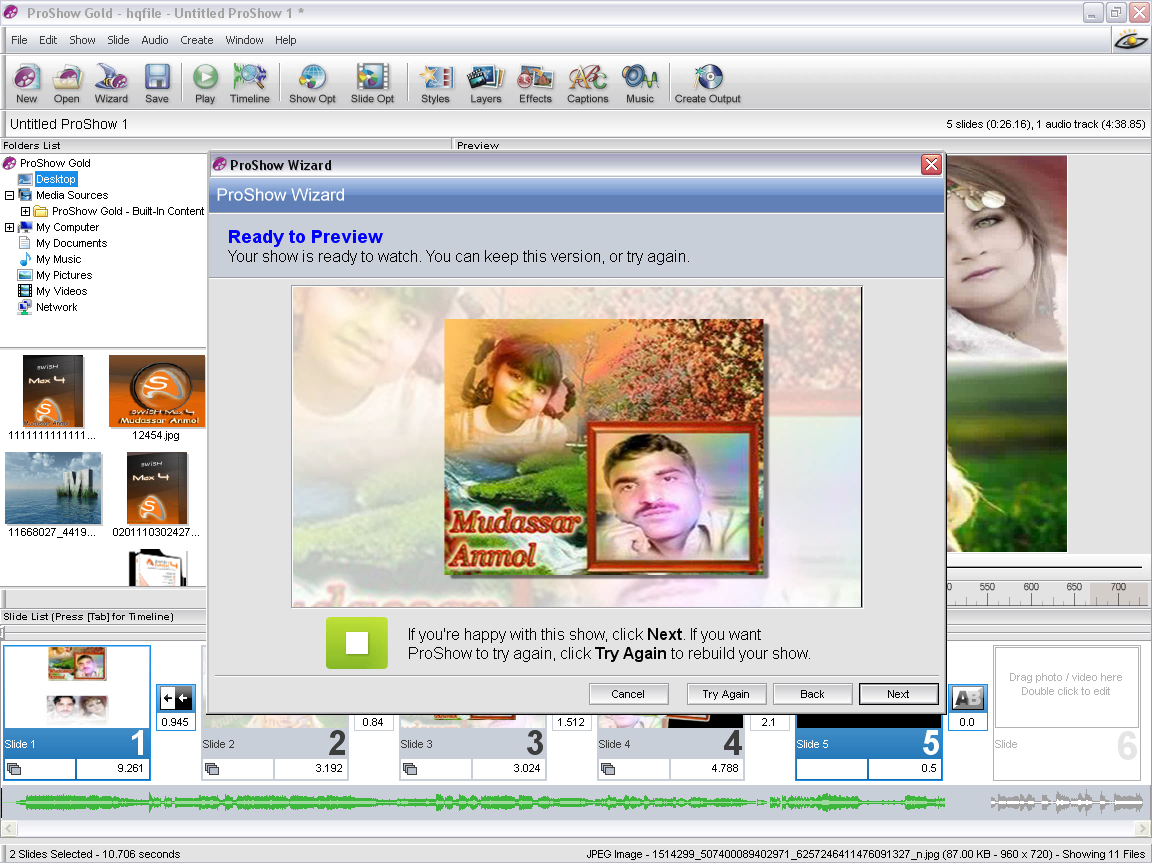Open the Show menu
This screenshot has height=864, width=1152.
click(x=82, y=40)
